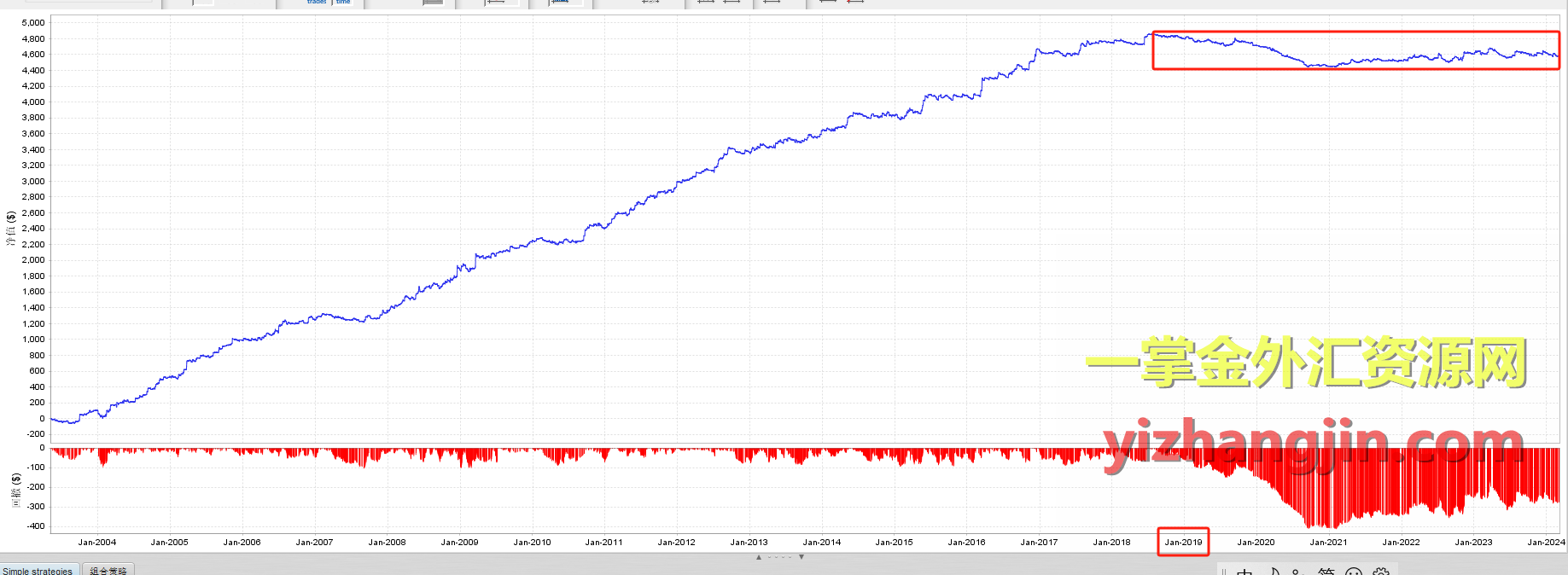Click the -100 drawdown axis value

37,468
